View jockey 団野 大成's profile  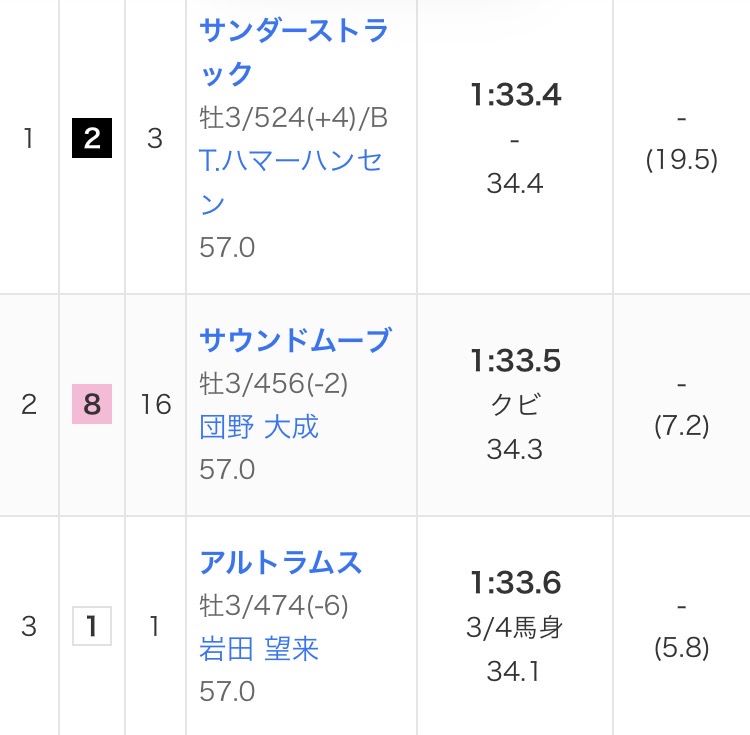[x=259, y=427]
